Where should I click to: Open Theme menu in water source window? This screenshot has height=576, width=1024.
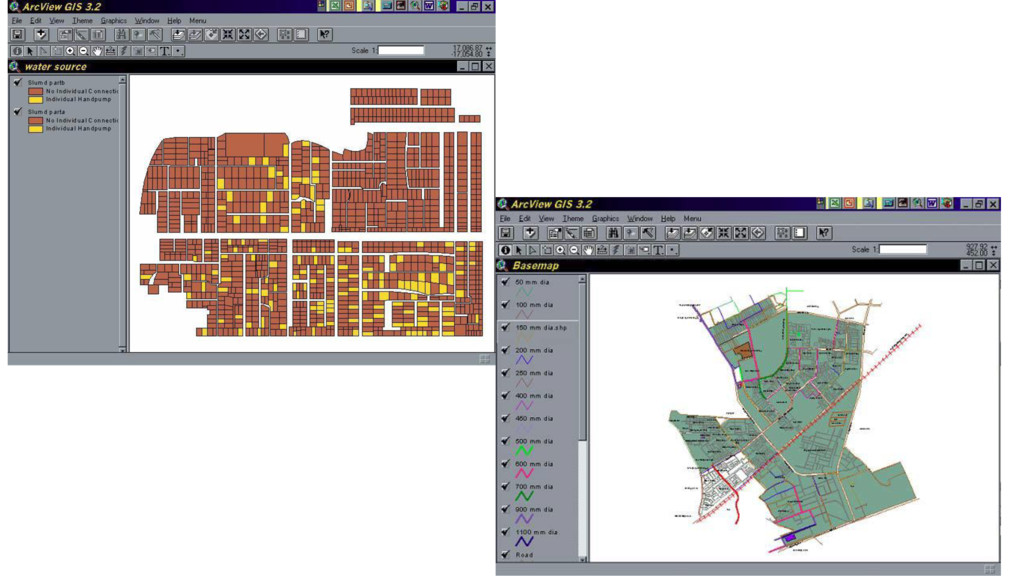(x=82, y=21)
